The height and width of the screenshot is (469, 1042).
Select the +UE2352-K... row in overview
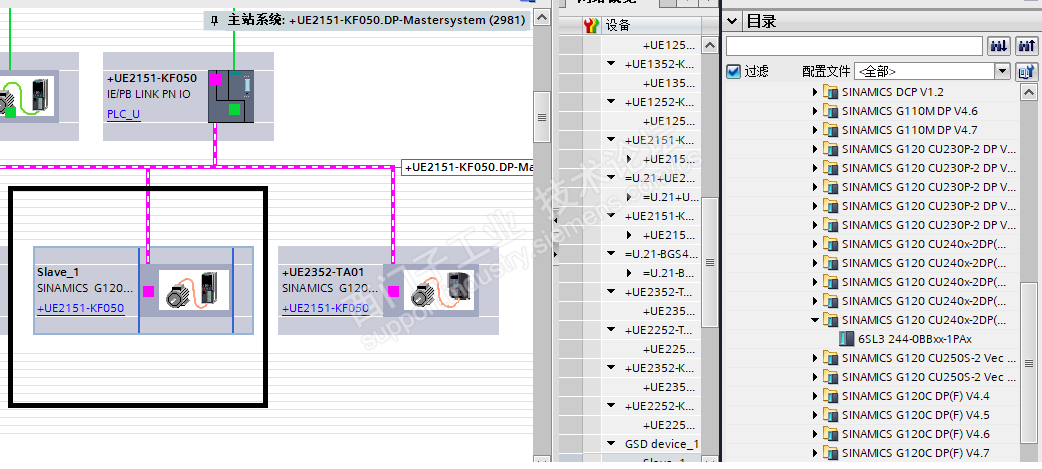click(660, 367)
